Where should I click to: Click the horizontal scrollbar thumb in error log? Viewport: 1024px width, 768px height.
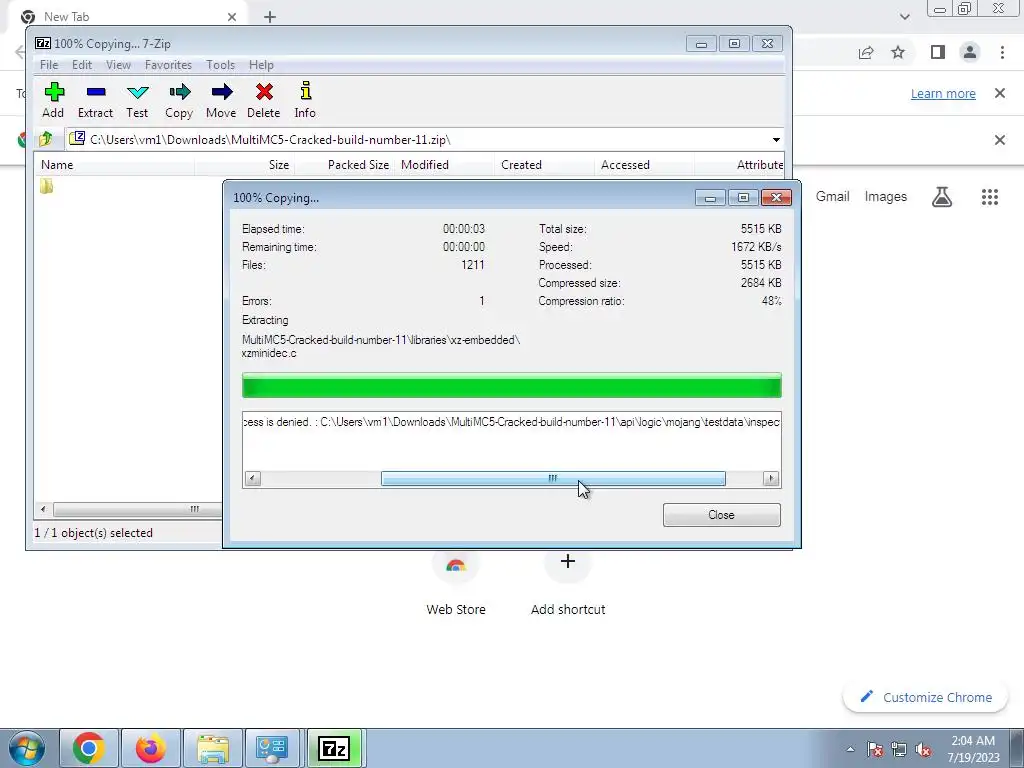[x=553, y=479]
